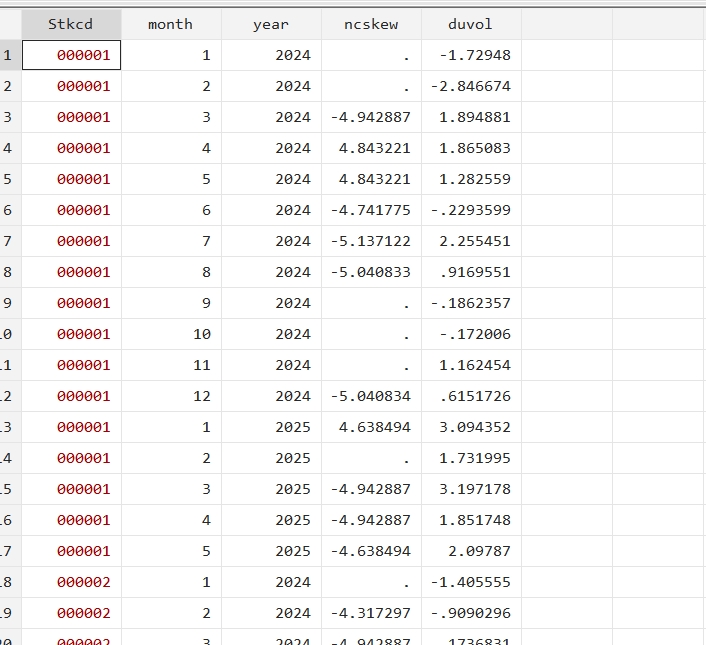Click ncskew -4.942887 in the 1.851748 row
The image size is (706, 645).
pos(371,520)
